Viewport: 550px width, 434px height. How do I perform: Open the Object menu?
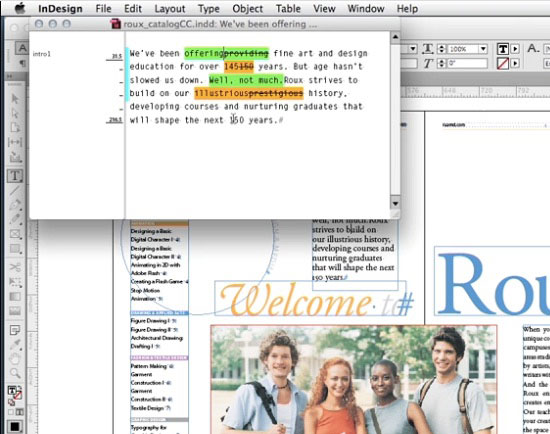[x=247, y=8]
